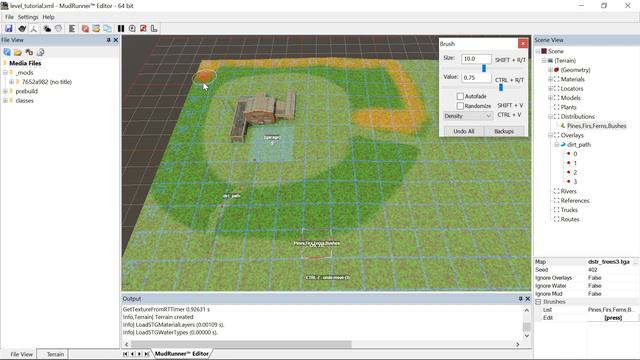Click the L-shaped toolbar icon
This screenshot has width=640, height=360.
click(x=154, y=29)
